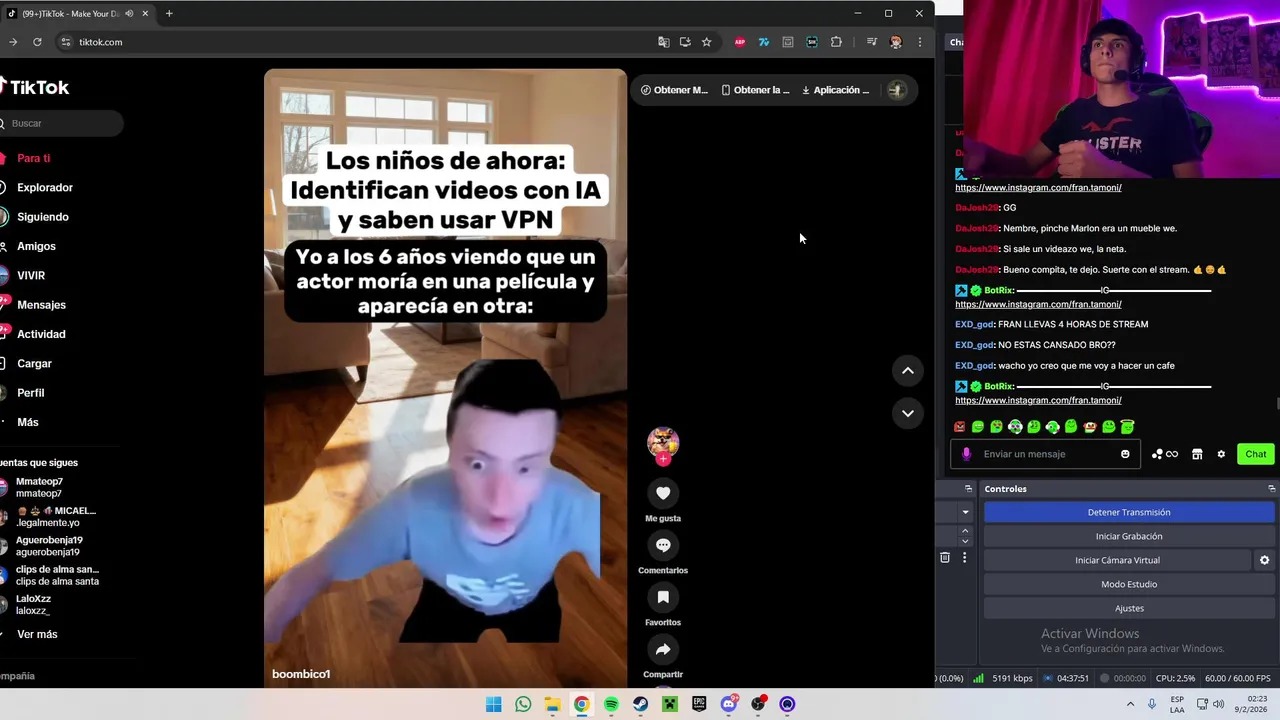The width and height of the screenshot is (1280, 720).
Task: Click the boombico1 creator name
Action: pyautogui.click(x=301, y=674)
